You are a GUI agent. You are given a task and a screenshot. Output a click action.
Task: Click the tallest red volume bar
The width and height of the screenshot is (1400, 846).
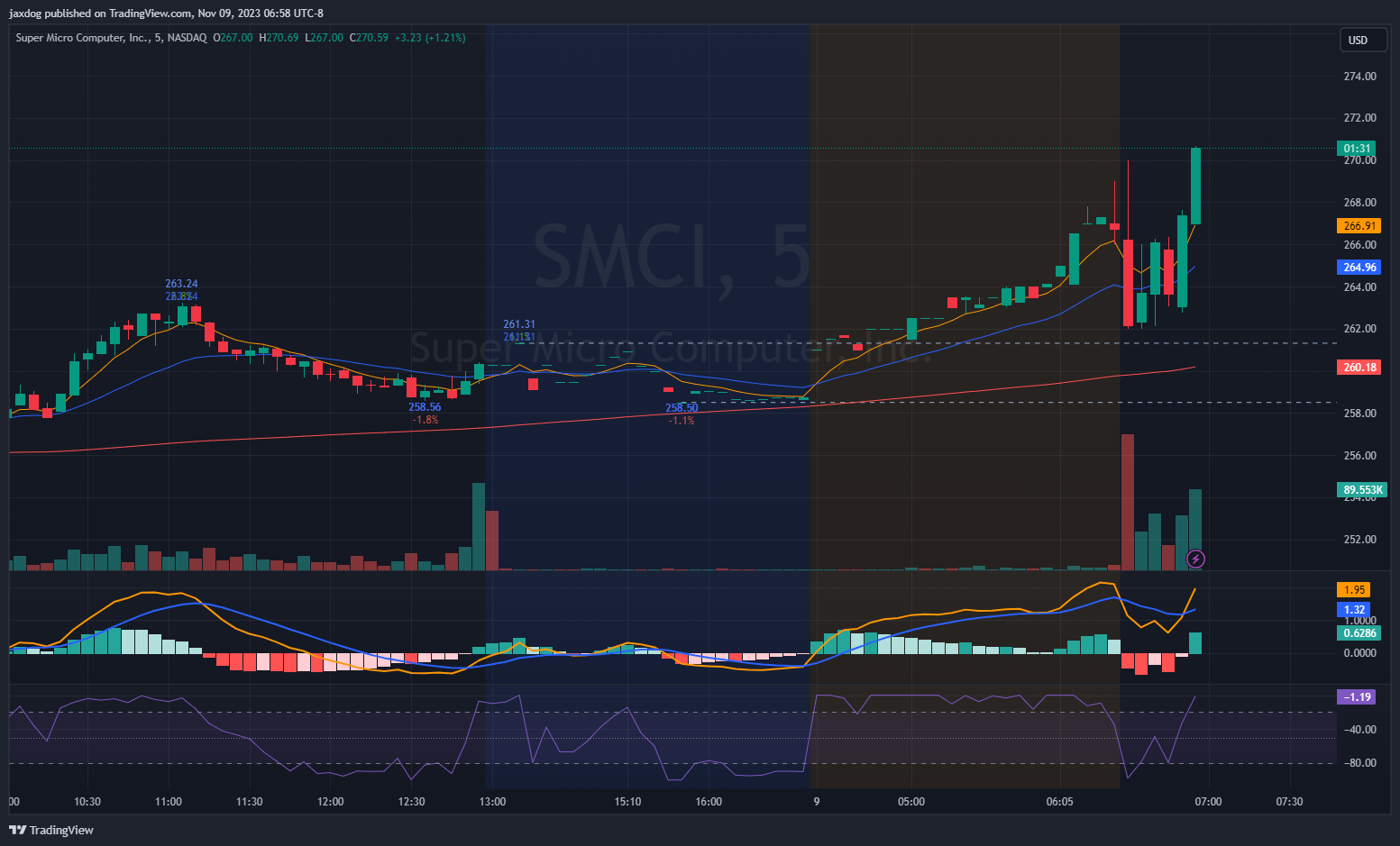[1128, 502]
